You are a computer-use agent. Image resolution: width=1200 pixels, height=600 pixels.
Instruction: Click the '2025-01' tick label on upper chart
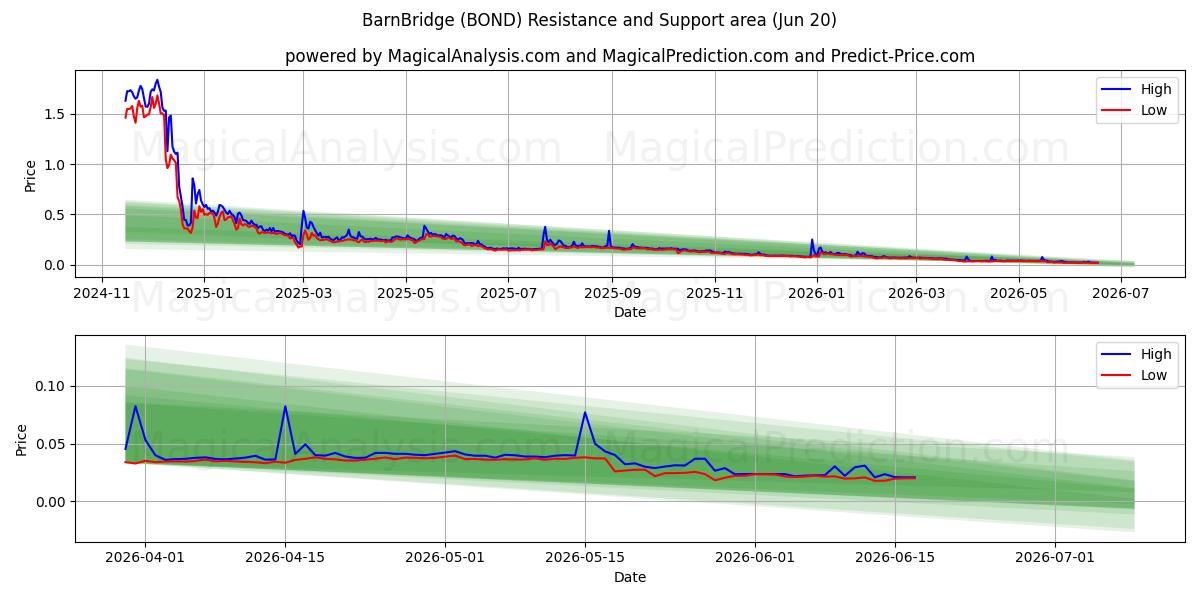(204, 293)
